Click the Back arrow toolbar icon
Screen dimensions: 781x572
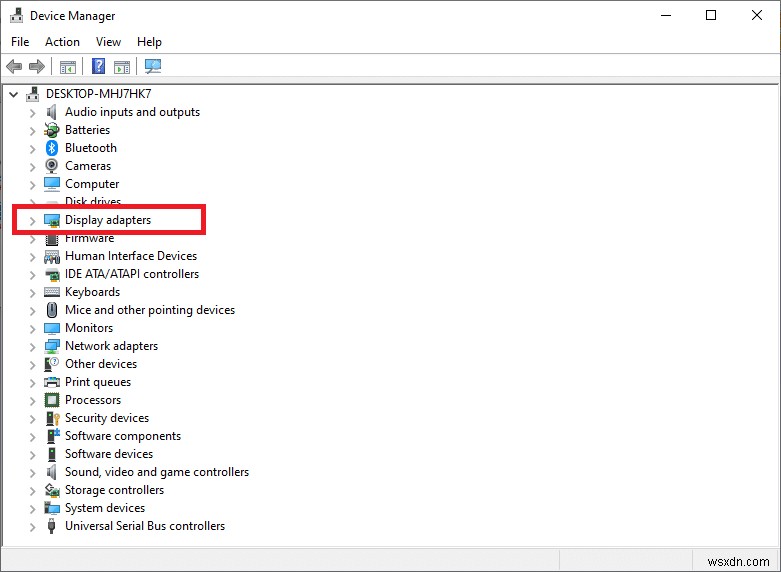point(14,66)
